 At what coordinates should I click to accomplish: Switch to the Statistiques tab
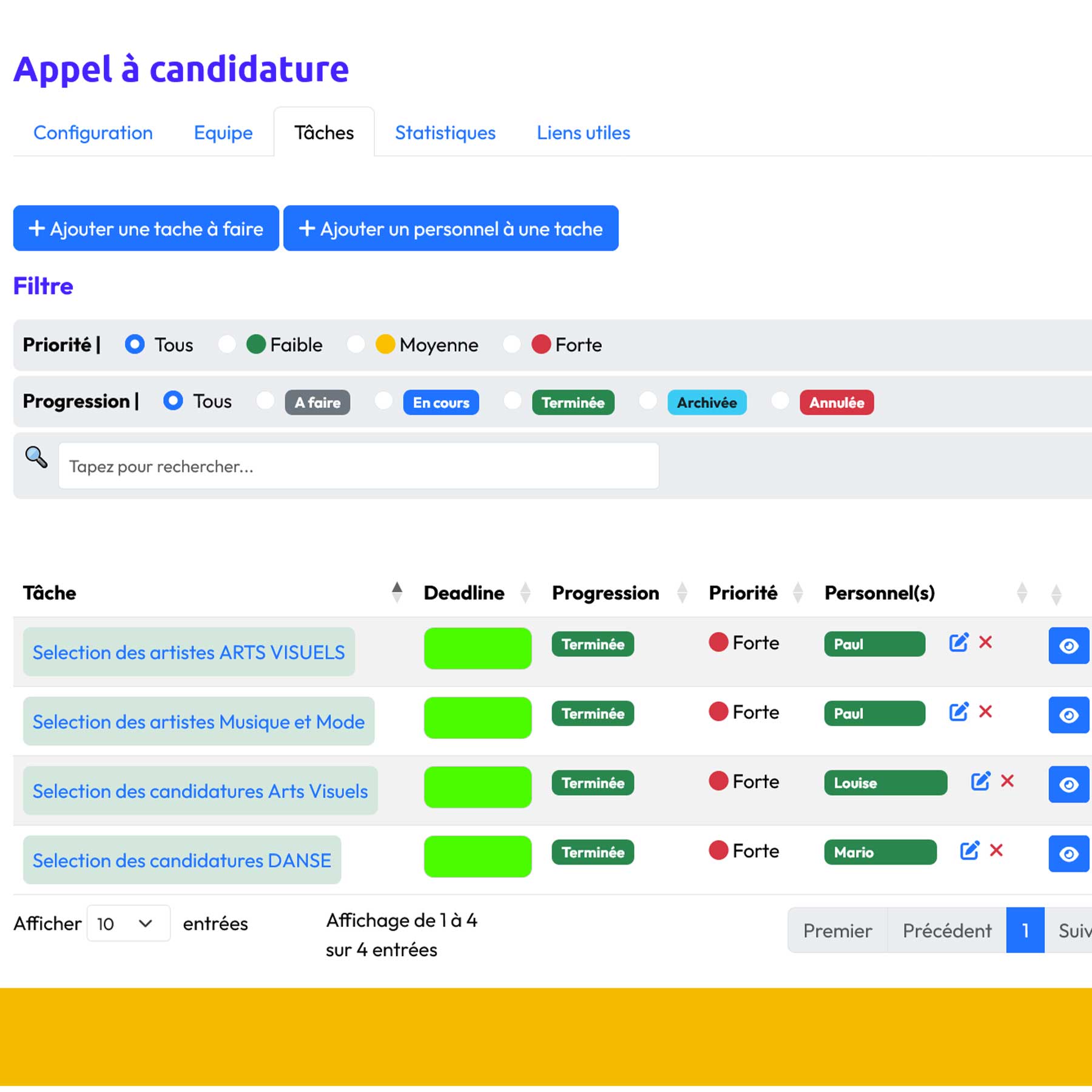tap(445, 133)
